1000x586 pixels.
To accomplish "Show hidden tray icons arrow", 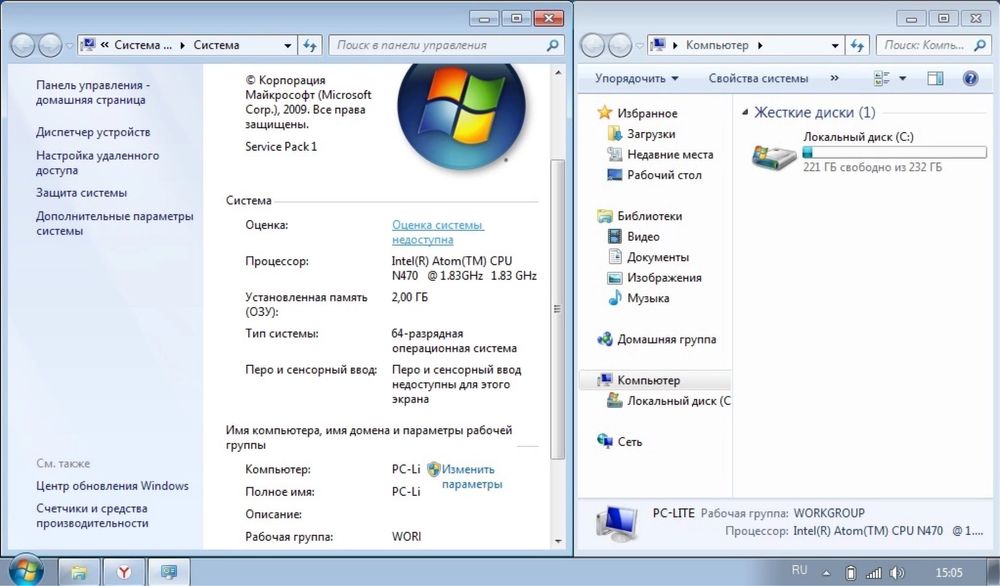I will click(x=826, y=573).
